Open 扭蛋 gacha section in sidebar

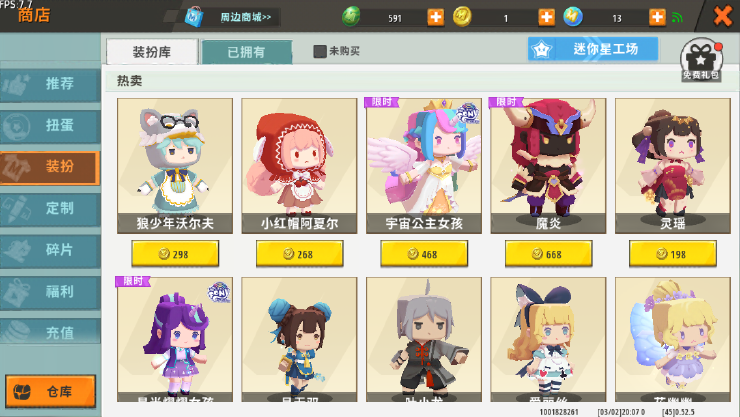pyautogui.click(x=50, y=125)
